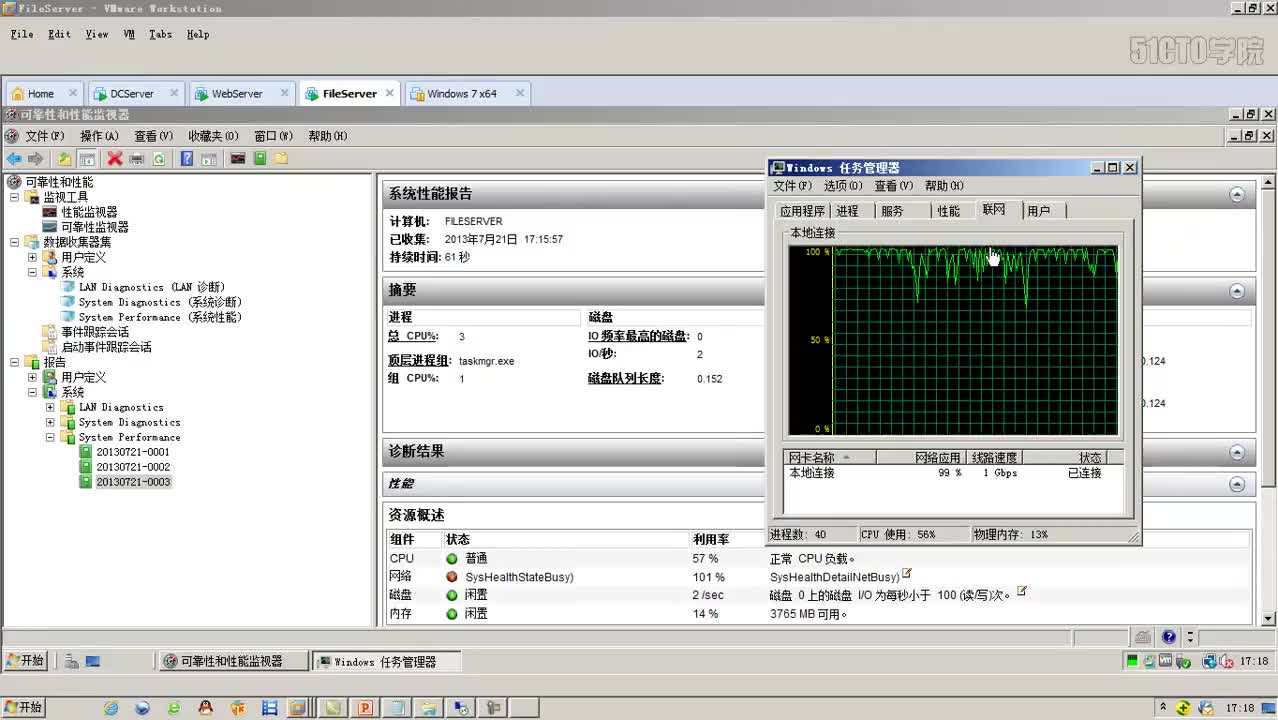
Task: Click the forward arrow in the monitor toolbar
Action: (x=36, y=159)
